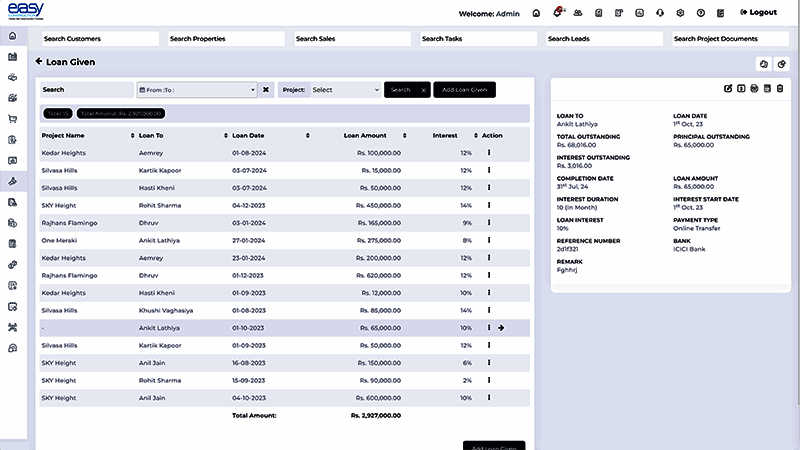Viewport: 800px width, 450px height.
Task: Click the edit icon in the loan details panel
Action: (x=728, y=88)
